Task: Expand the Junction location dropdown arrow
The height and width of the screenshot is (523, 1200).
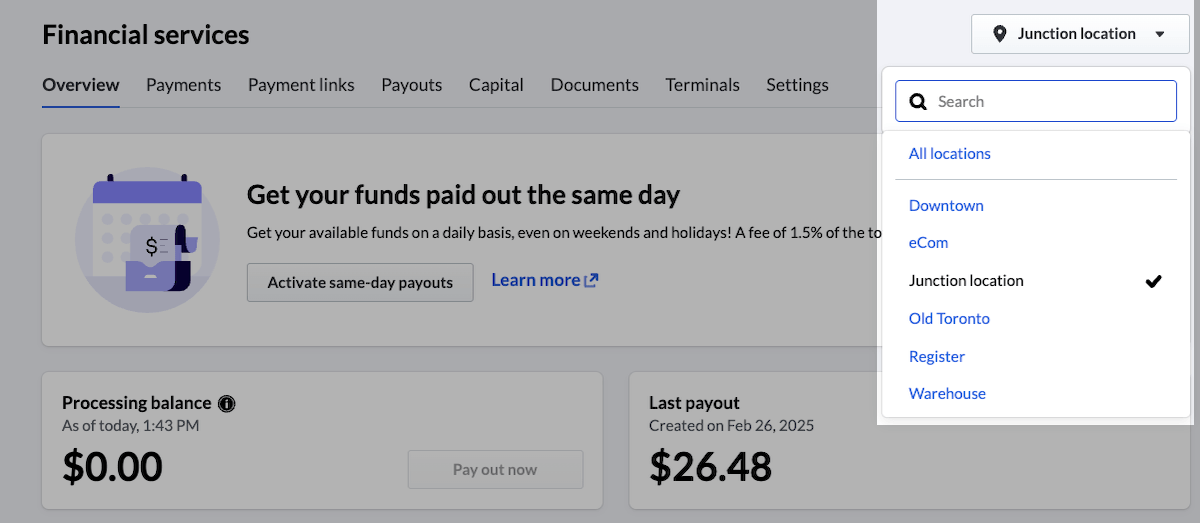Action: click(x=1160, y=34)
